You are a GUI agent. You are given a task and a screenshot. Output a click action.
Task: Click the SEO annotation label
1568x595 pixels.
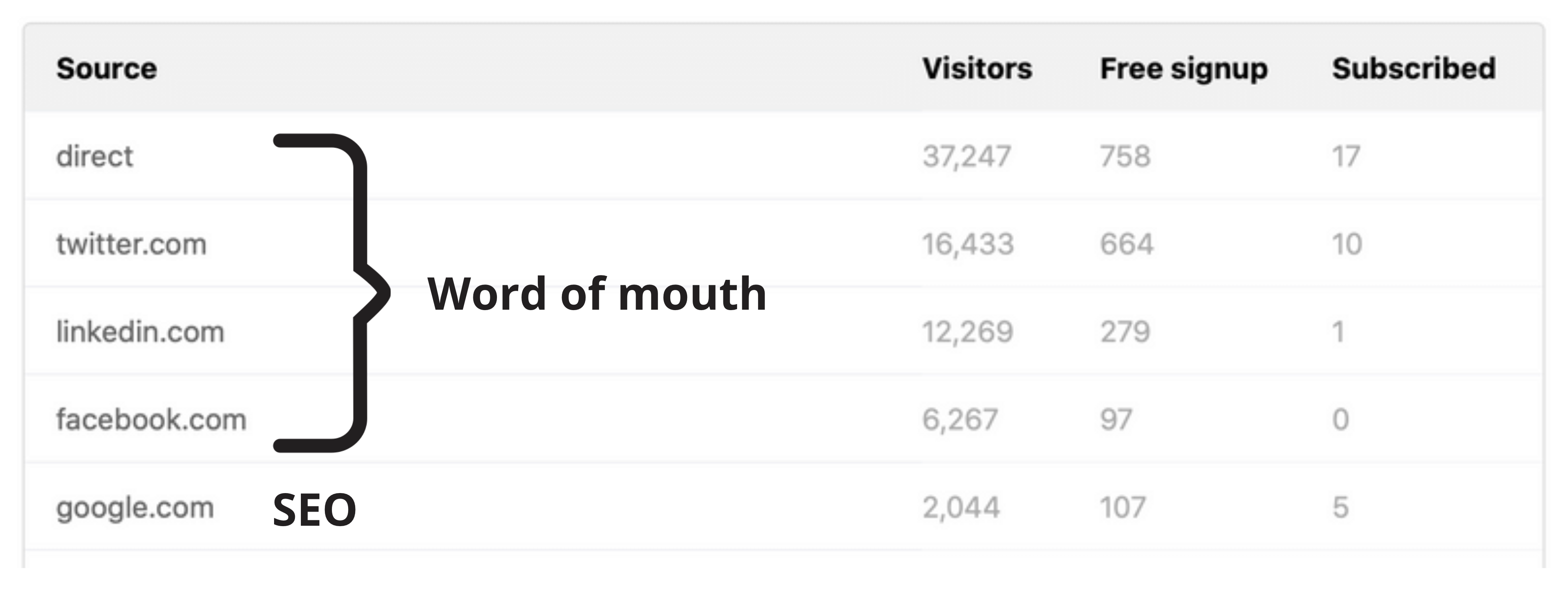315,510
